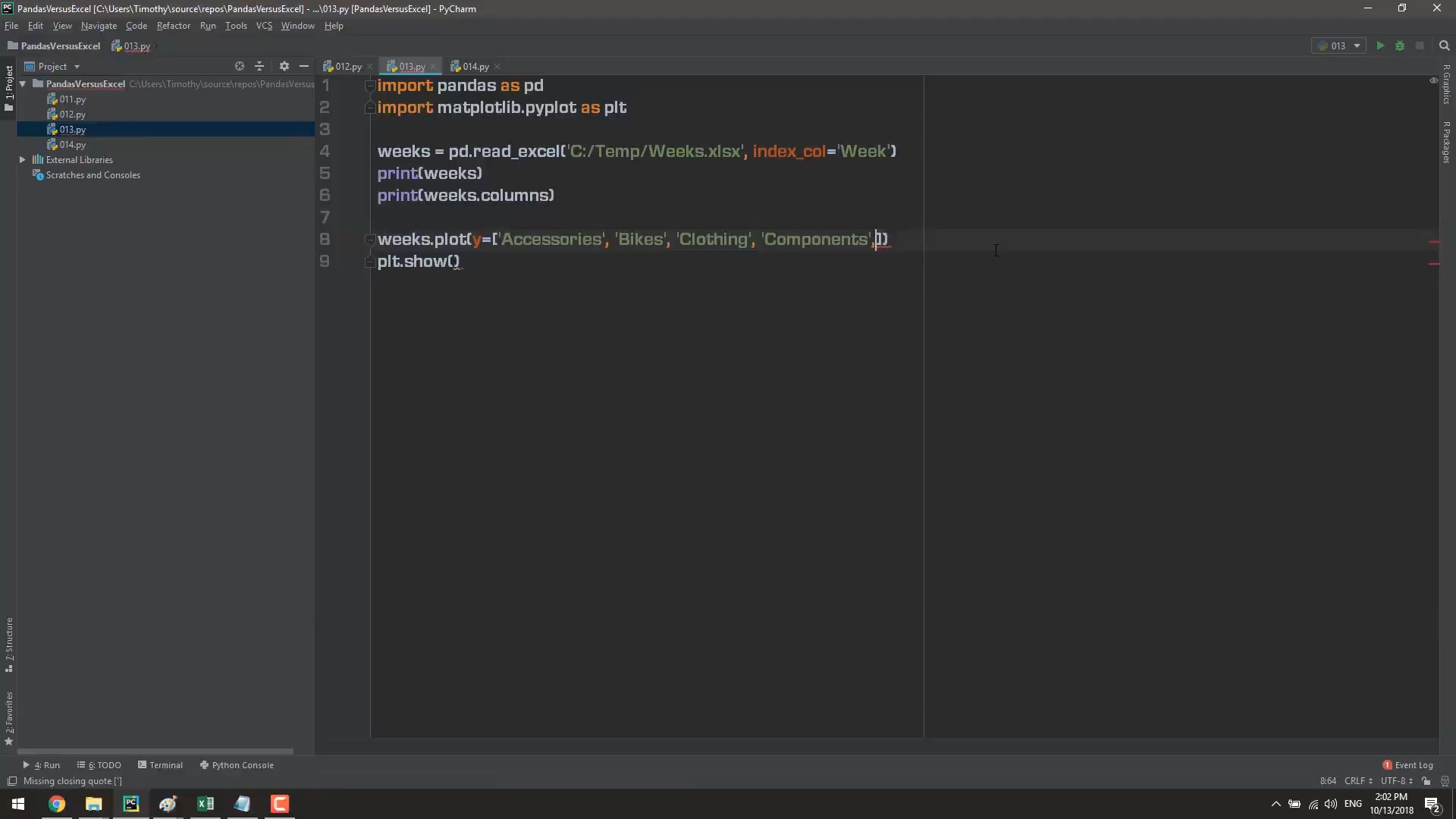Open Windows Start menu
Screen dimensions: 1456x819
click(x=18, y=804)
